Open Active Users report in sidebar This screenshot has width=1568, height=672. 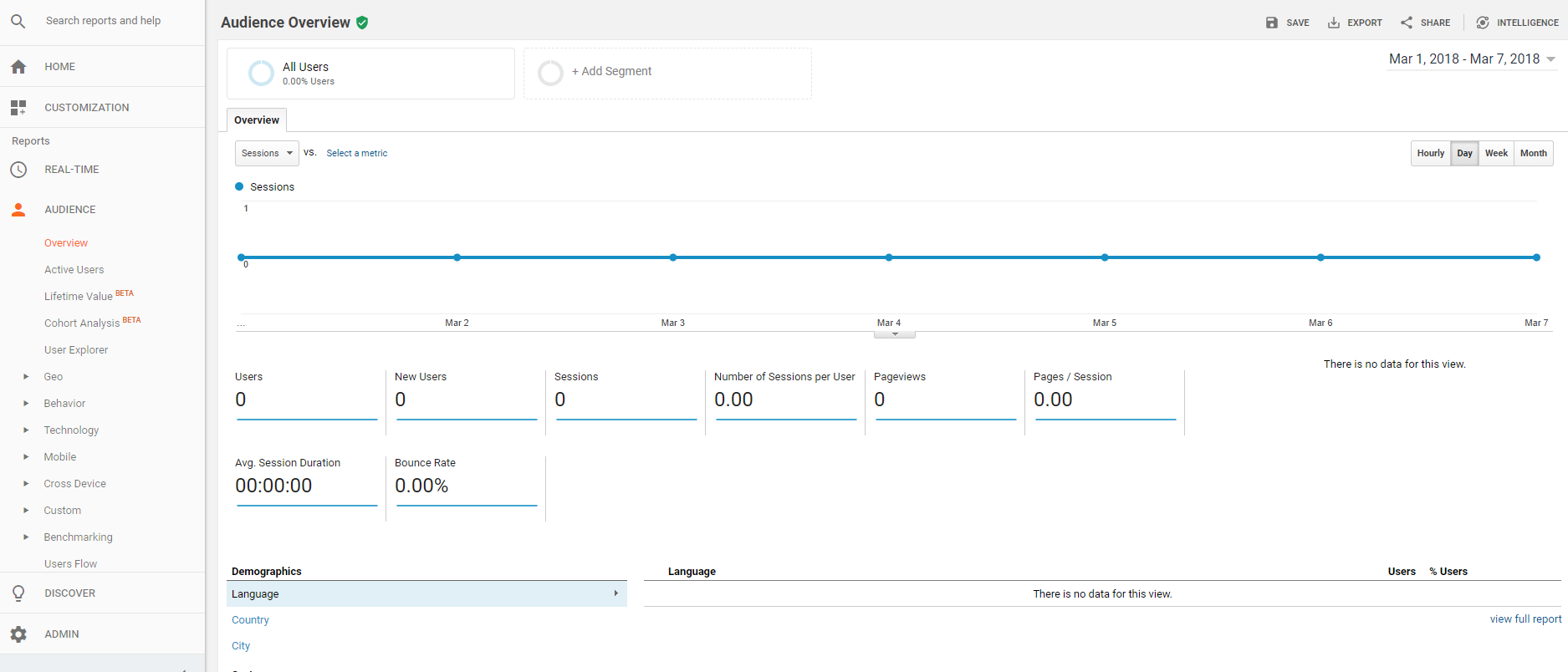coord(74,270)
